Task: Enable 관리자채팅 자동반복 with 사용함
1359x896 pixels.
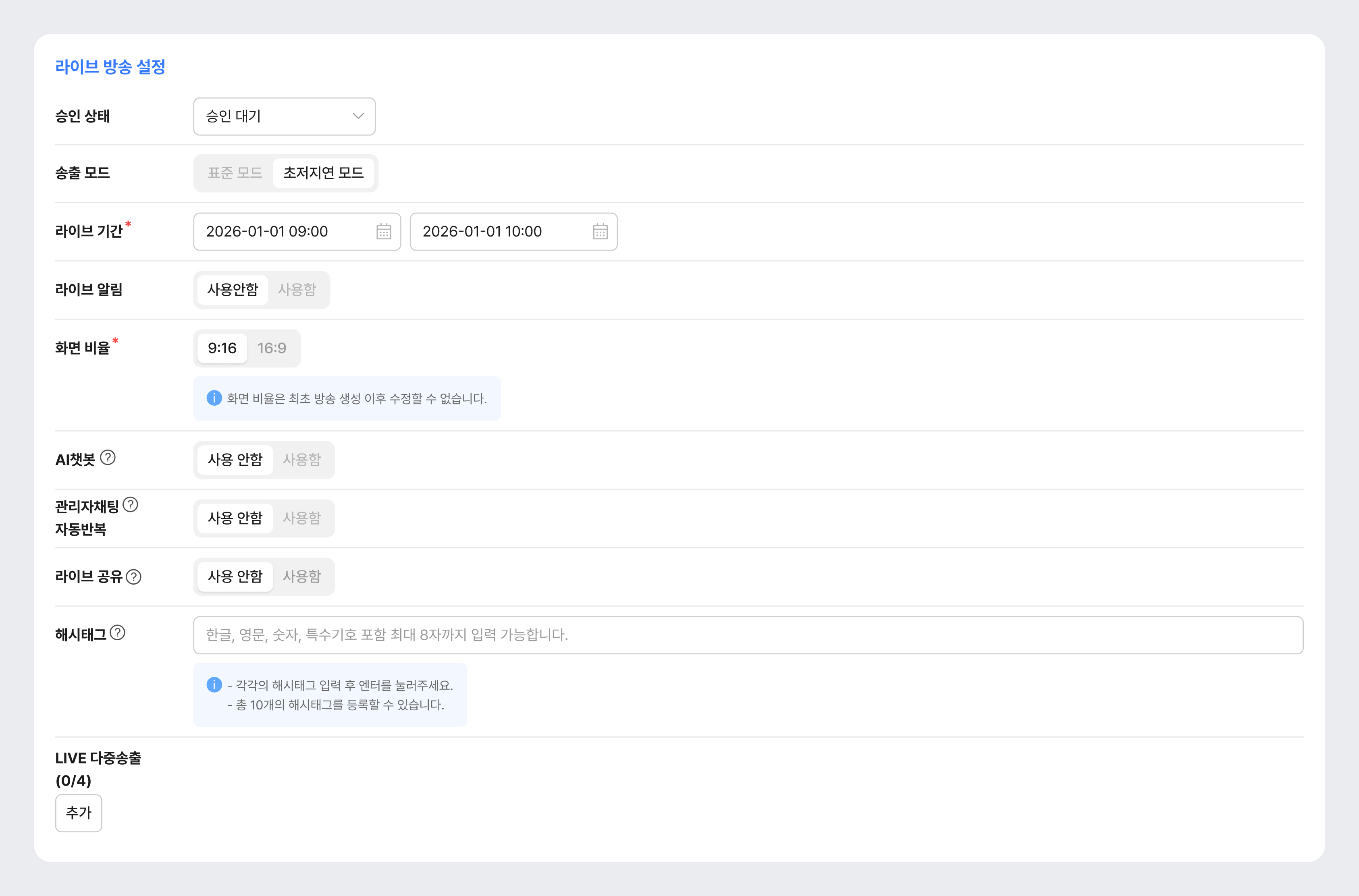Action: pos(302,518)
